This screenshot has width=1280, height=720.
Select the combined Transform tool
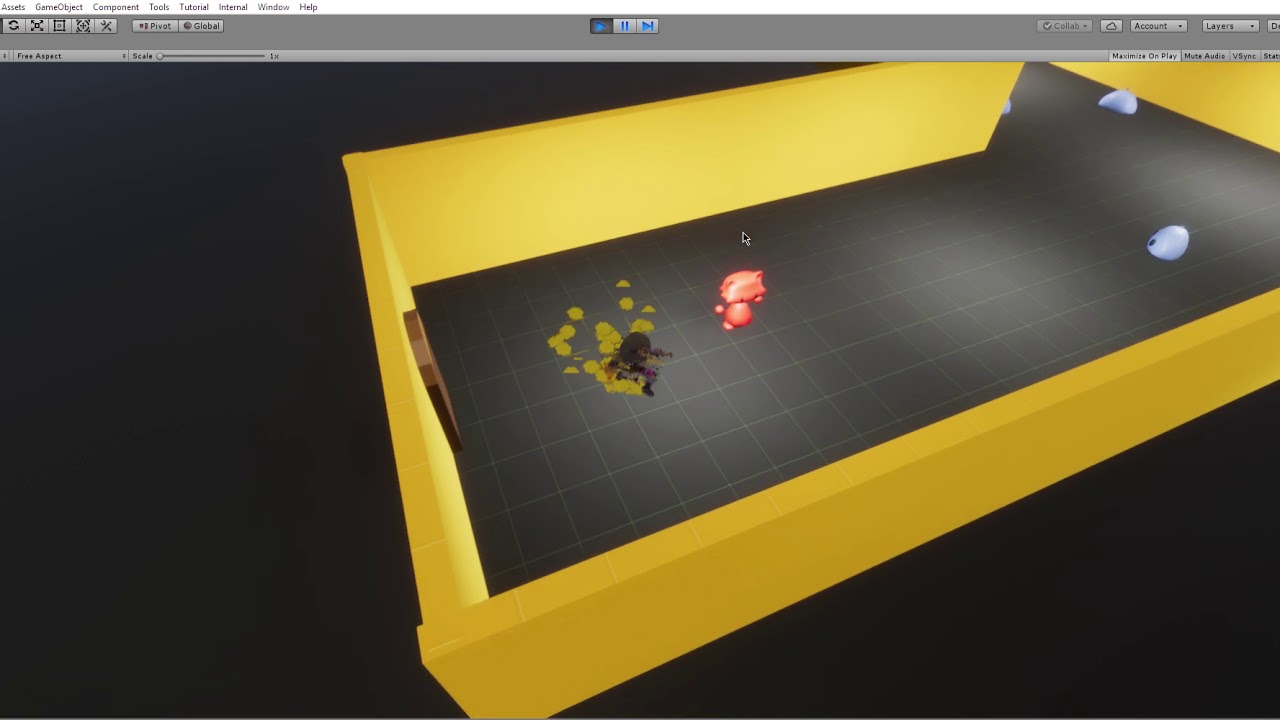83,26
